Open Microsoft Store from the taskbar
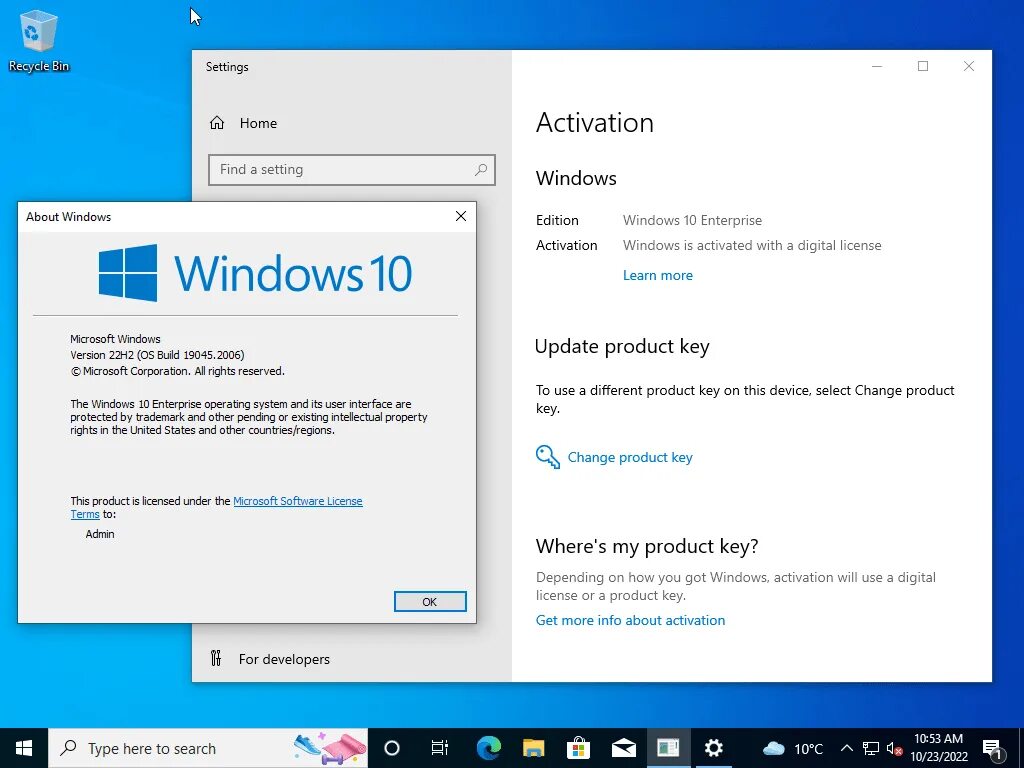 579,748
